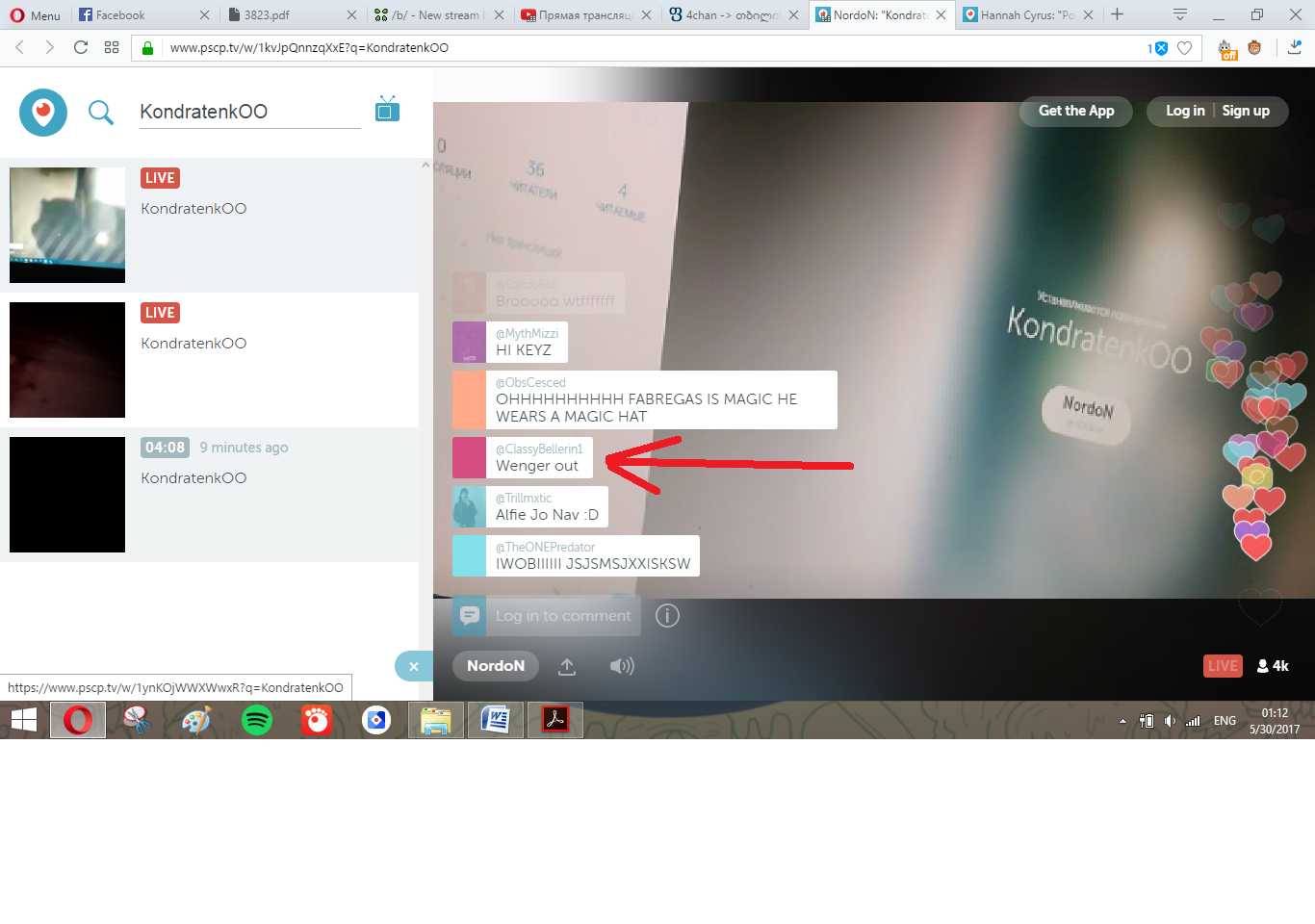Close the Facebook tab
1315x924 pixels.
coord(204,15)
